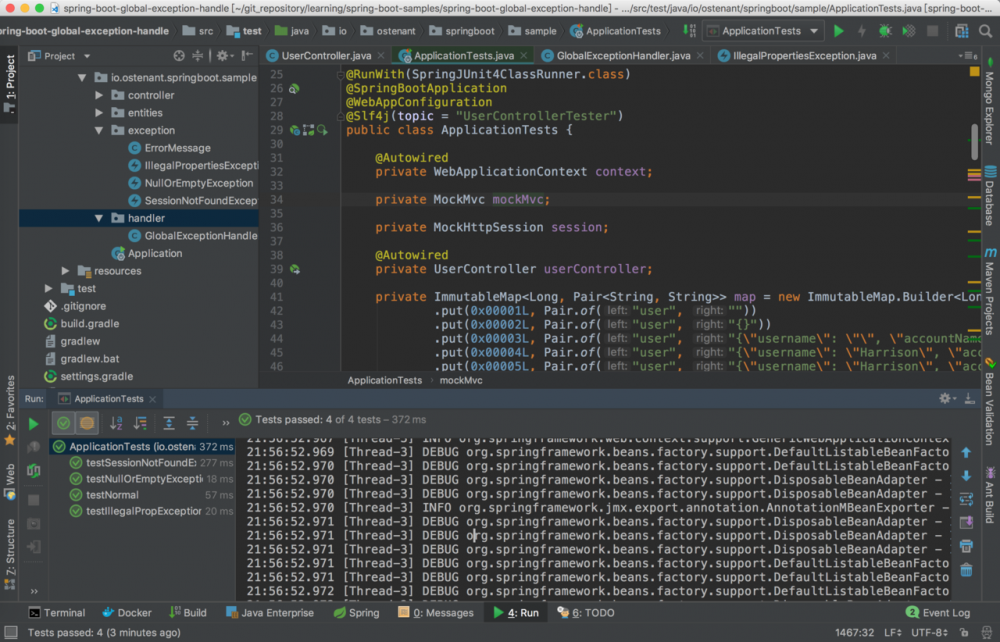Toggle Show Ignored tests filter
1000x642 pixels.
point(87,424)
